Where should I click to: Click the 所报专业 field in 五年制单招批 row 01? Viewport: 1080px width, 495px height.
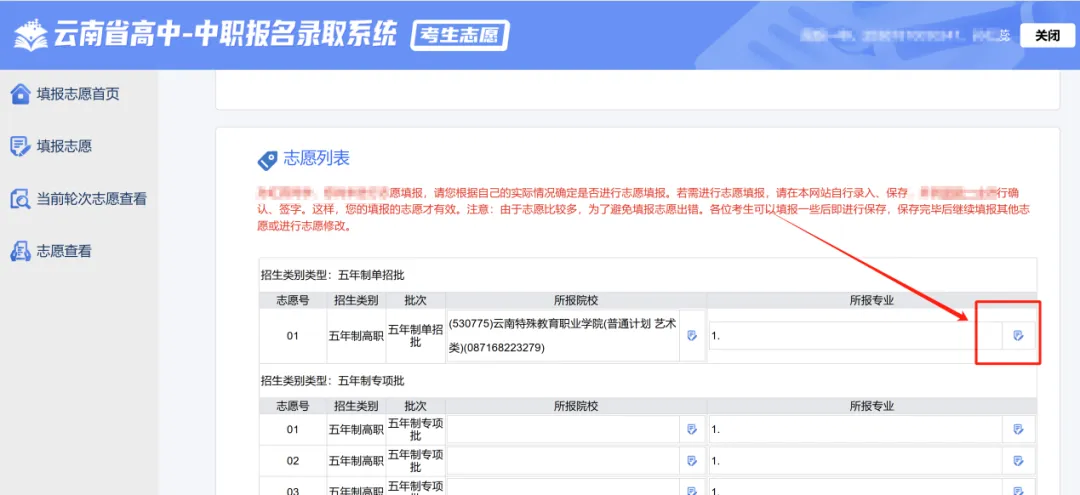(x=855, y=335)
